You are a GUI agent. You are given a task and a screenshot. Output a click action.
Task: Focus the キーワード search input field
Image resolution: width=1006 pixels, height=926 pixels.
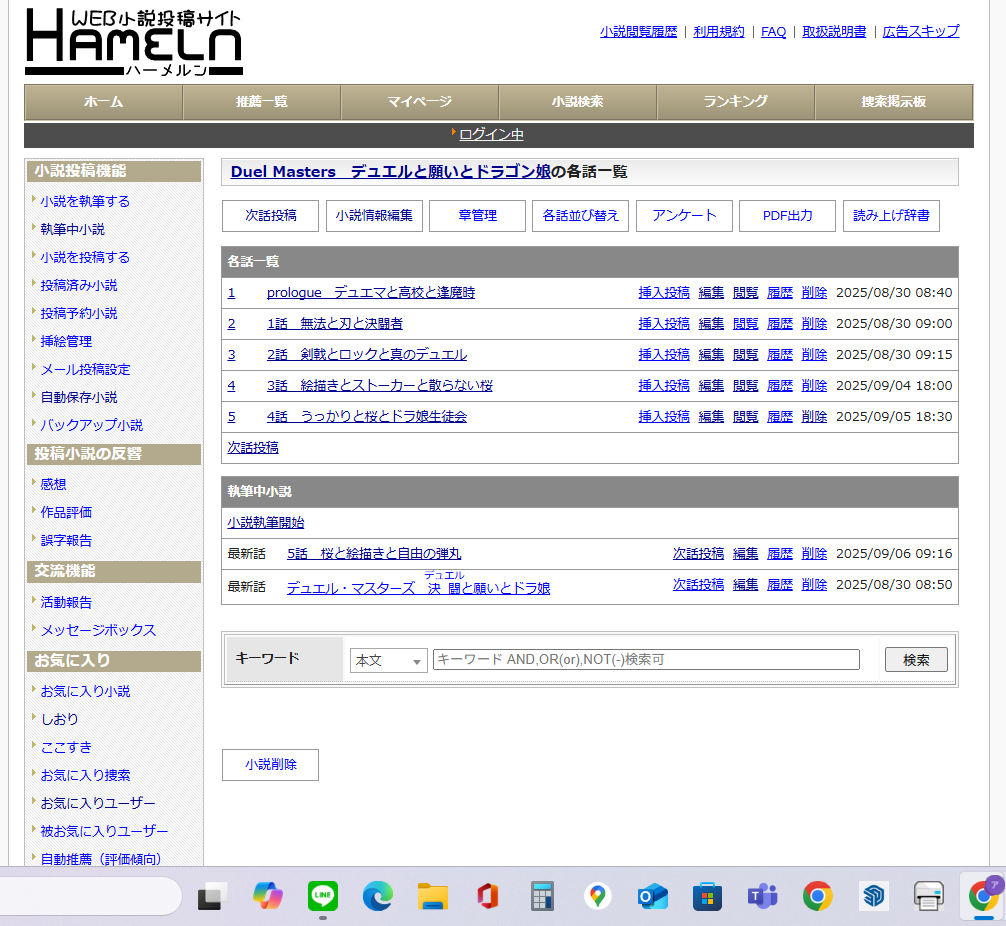tap(646, 660)
